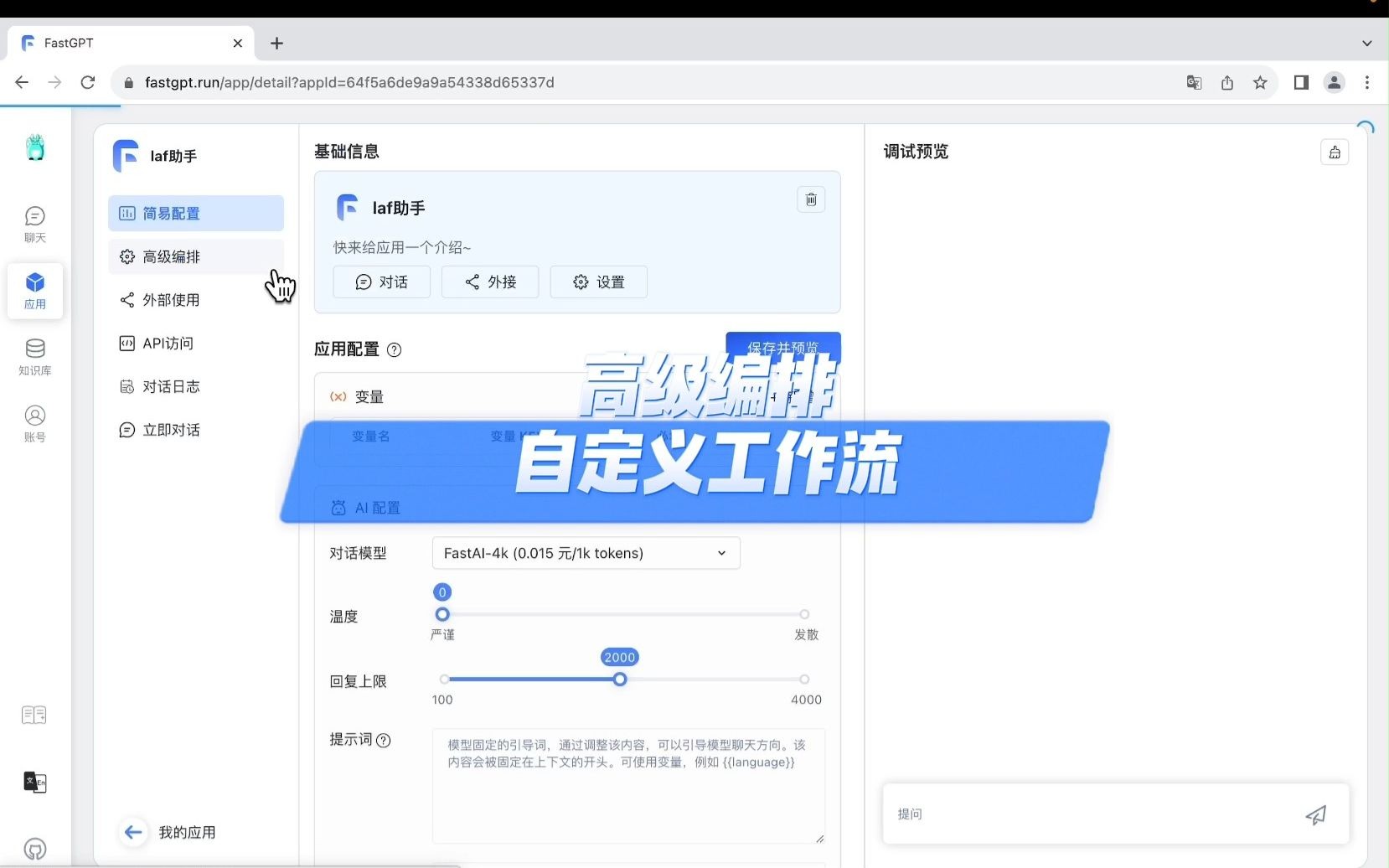Image resolution: width=1389 pixels, height=868 pixels.
Task: Open the 设置 settings button
Action: click(x=599, y=282)
